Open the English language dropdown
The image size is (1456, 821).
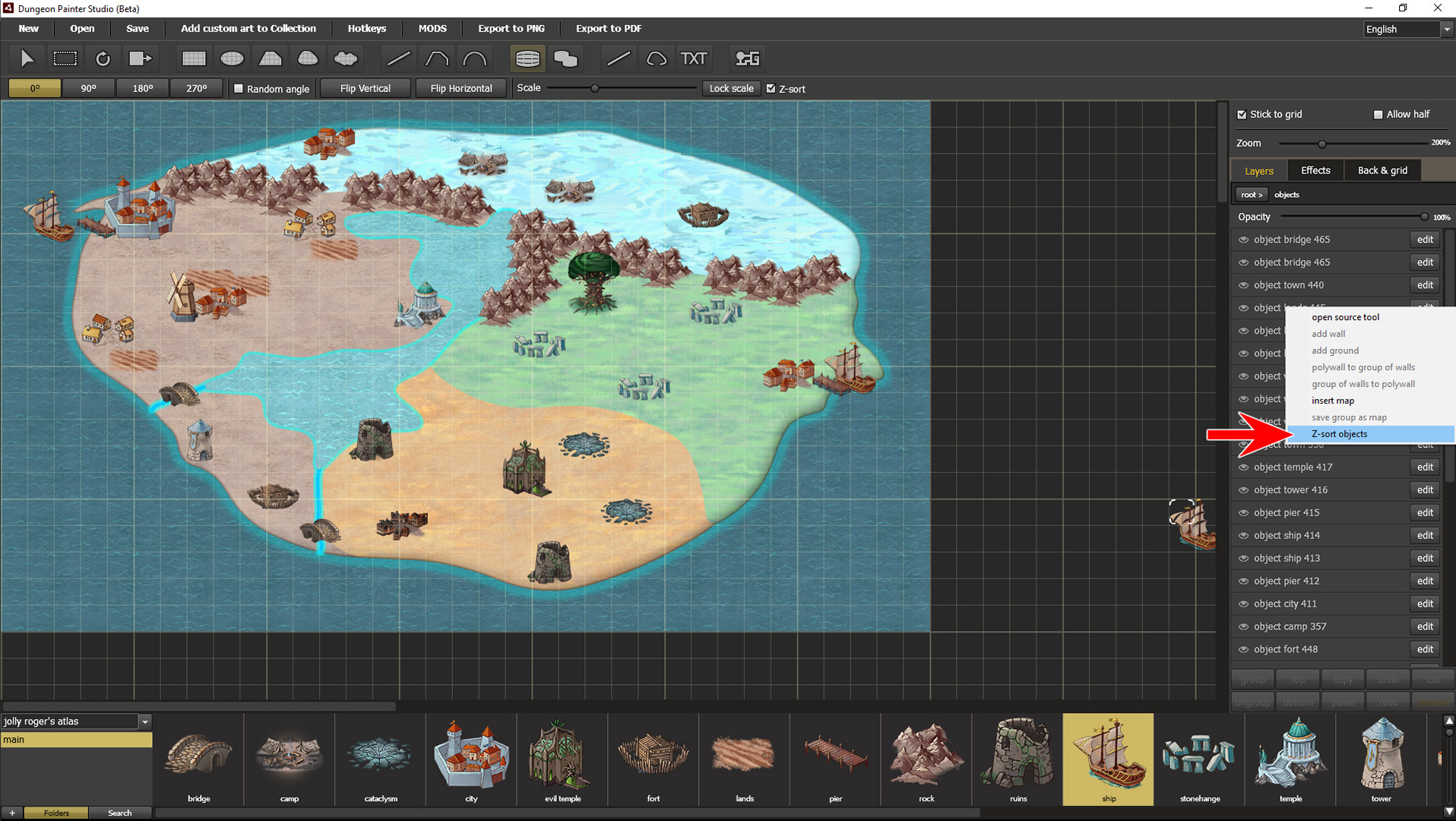[1446, 30]
